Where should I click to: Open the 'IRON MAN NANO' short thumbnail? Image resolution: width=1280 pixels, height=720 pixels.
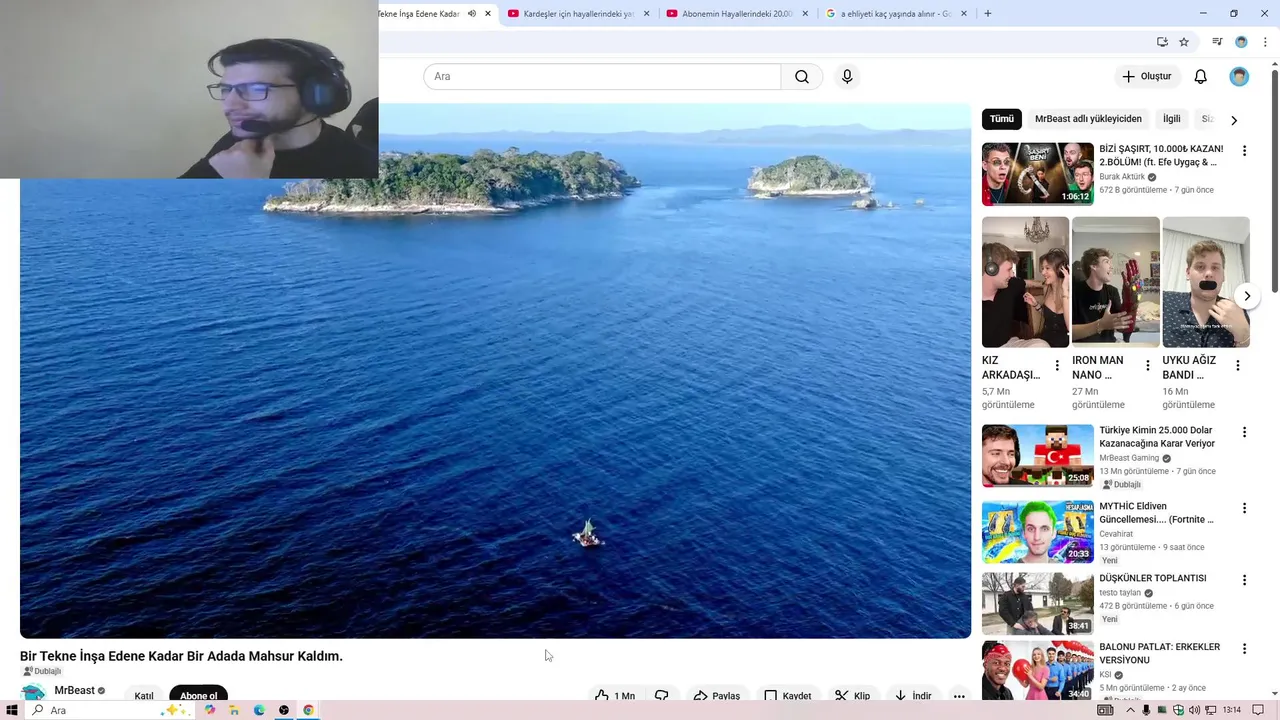(1115, 282)
